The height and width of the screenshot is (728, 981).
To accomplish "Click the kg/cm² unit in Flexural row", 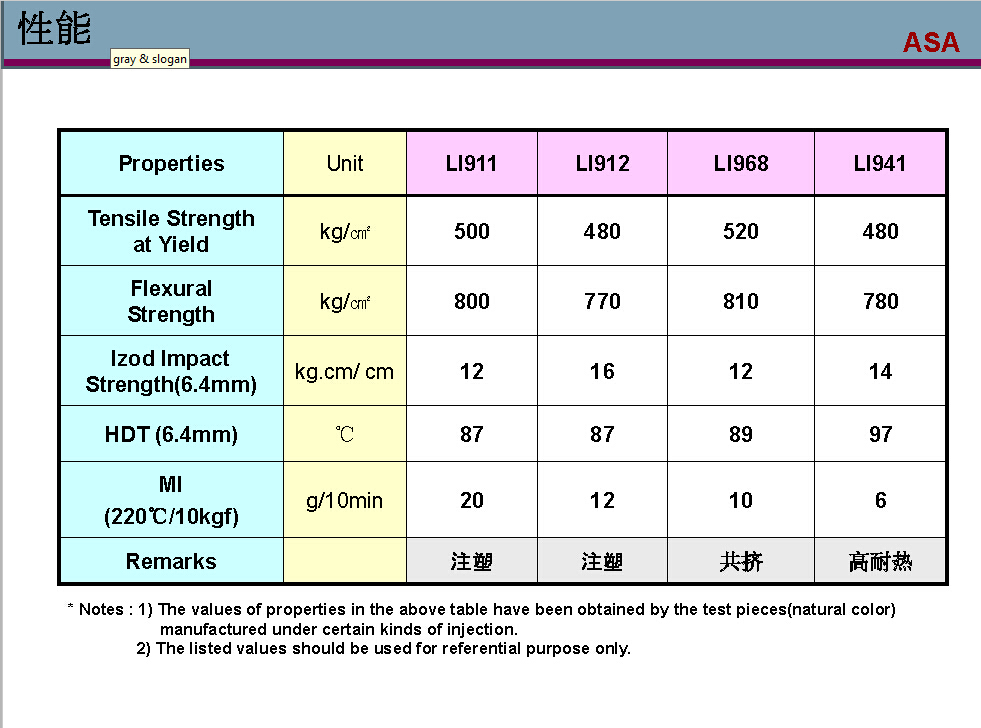I will coord(345,301).
